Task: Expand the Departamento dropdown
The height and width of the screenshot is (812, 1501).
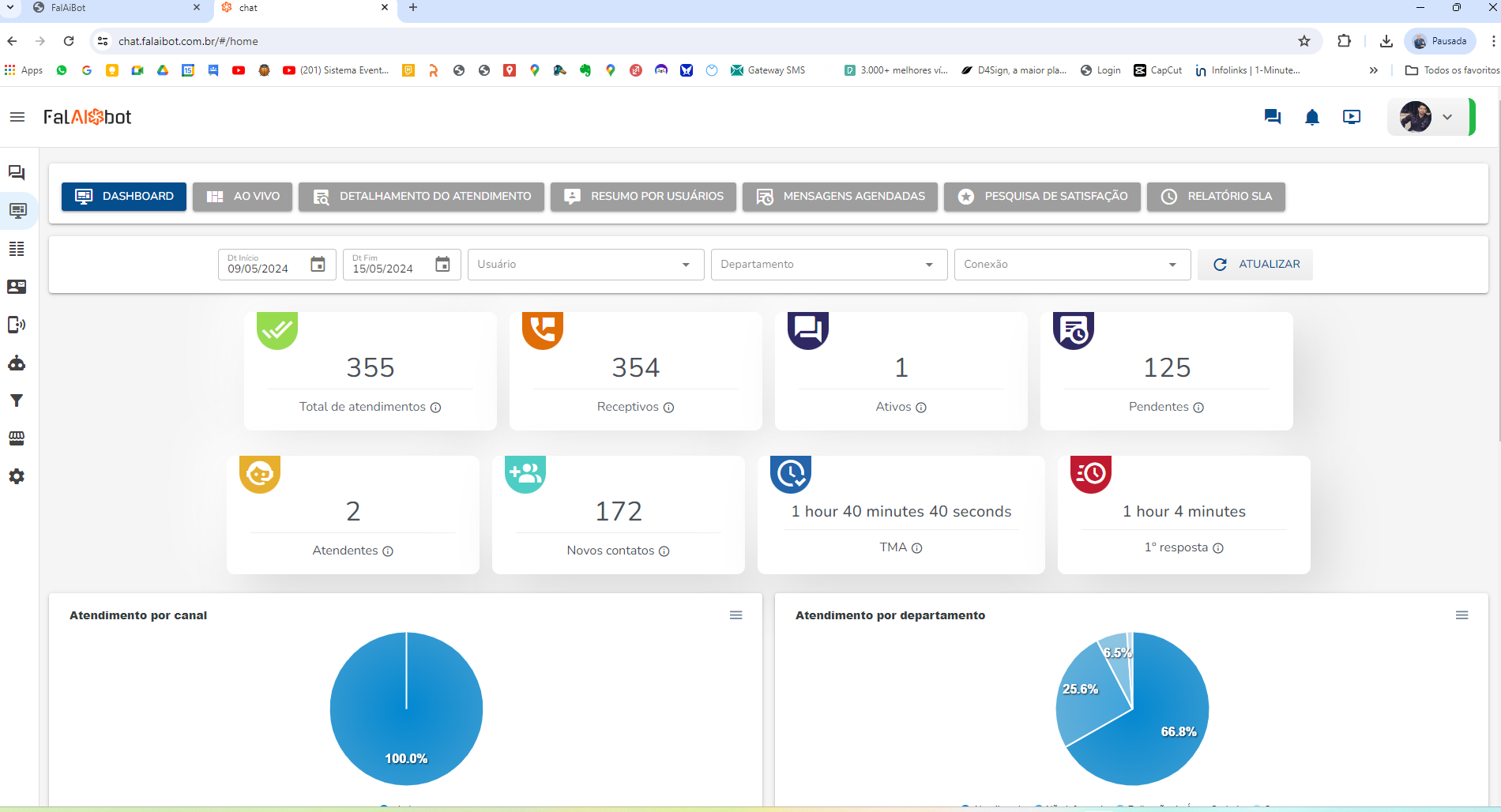Action: point(829,265)
